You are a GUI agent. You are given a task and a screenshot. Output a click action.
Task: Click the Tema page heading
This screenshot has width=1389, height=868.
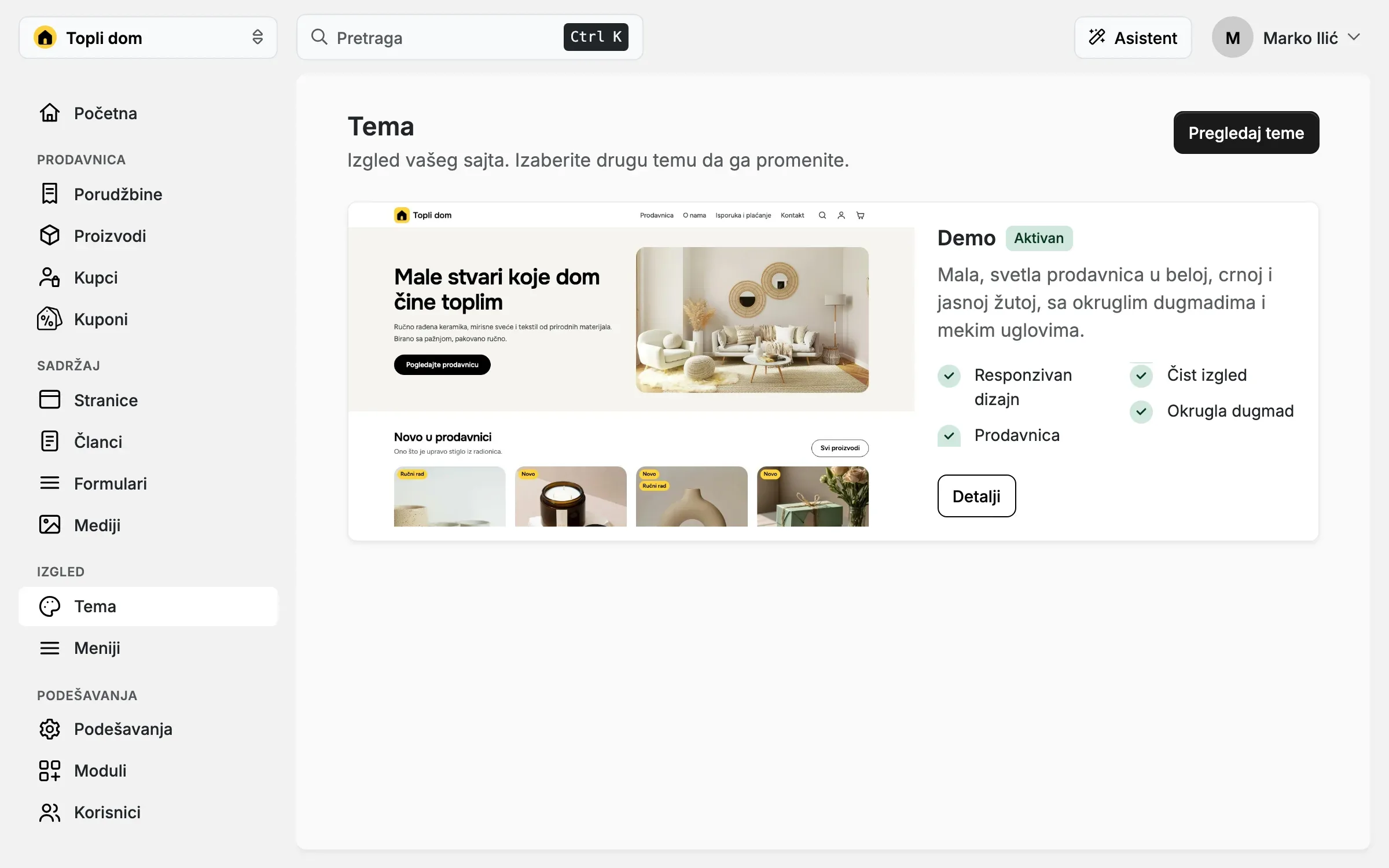click(381, 126)
